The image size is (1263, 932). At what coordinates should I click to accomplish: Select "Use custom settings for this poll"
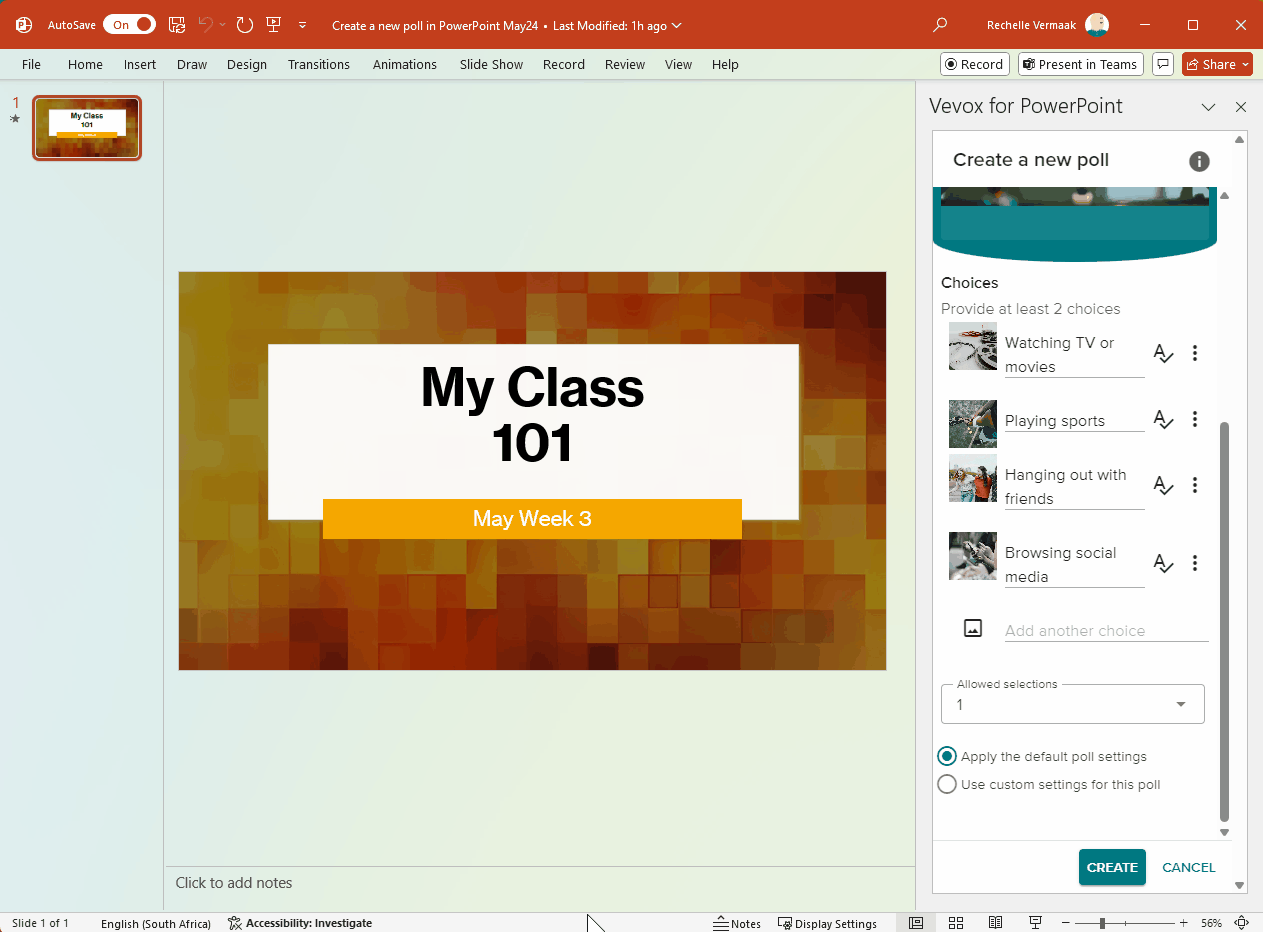pyautogui.click(x=947, y=784)
